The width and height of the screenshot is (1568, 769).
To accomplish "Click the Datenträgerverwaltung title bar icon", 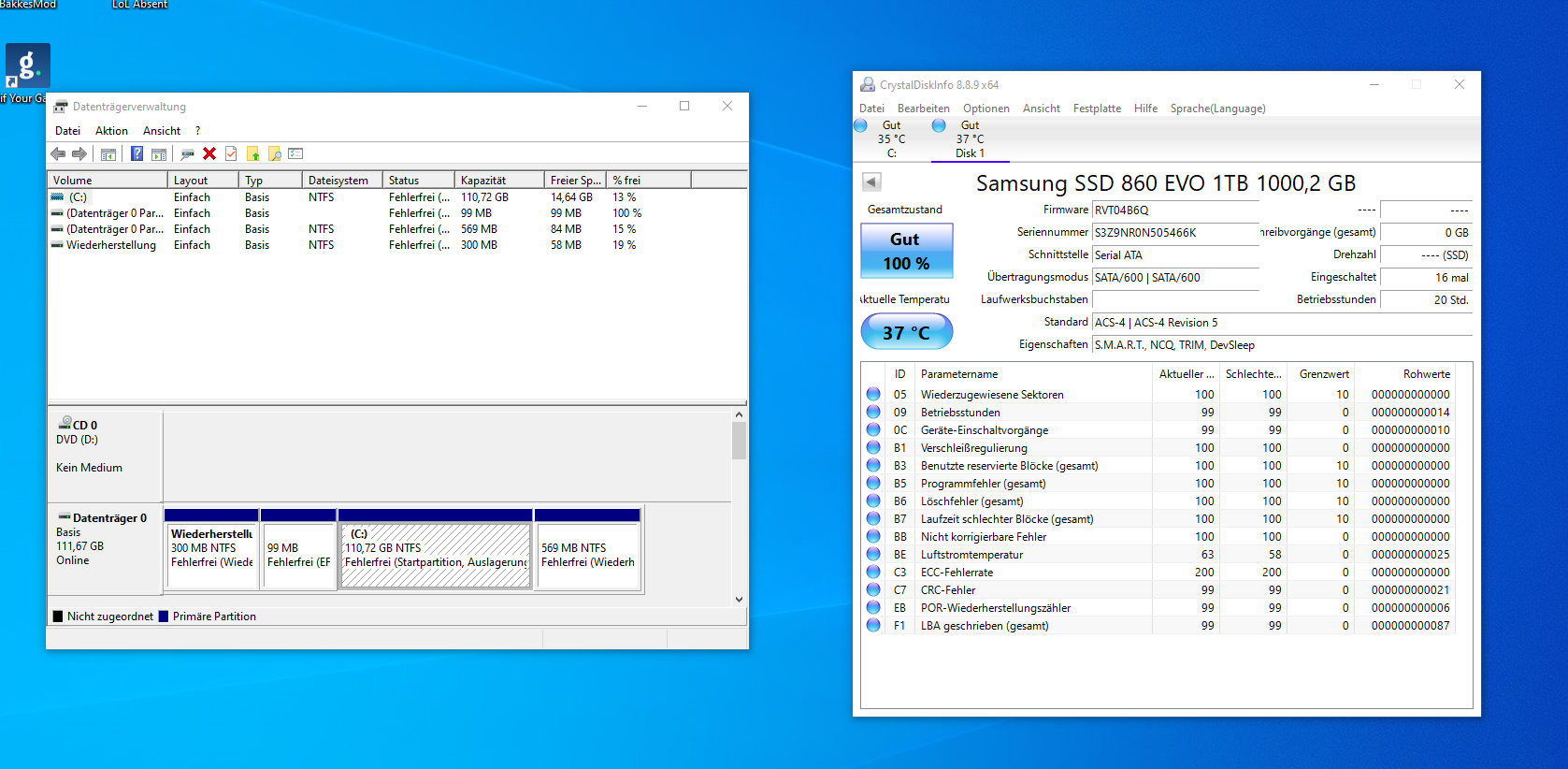I will pyautogui.click(x=61, y=107).
